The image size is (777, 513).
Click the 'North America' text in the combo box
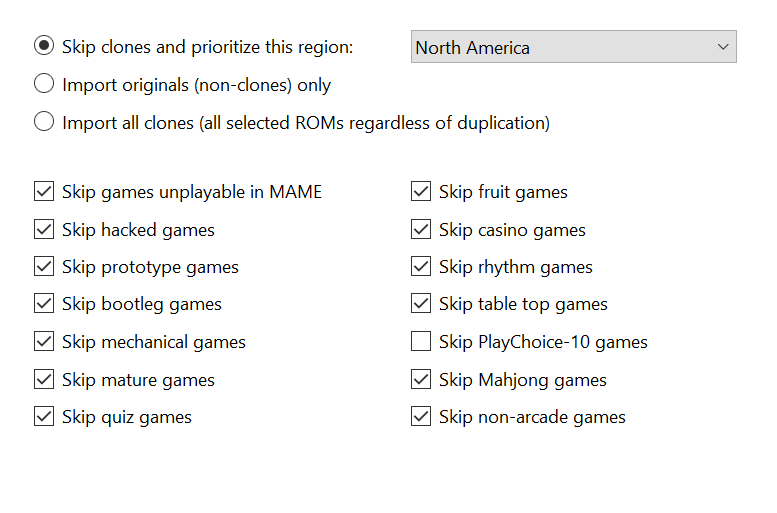pyautogui.click(x=473, y=48)
